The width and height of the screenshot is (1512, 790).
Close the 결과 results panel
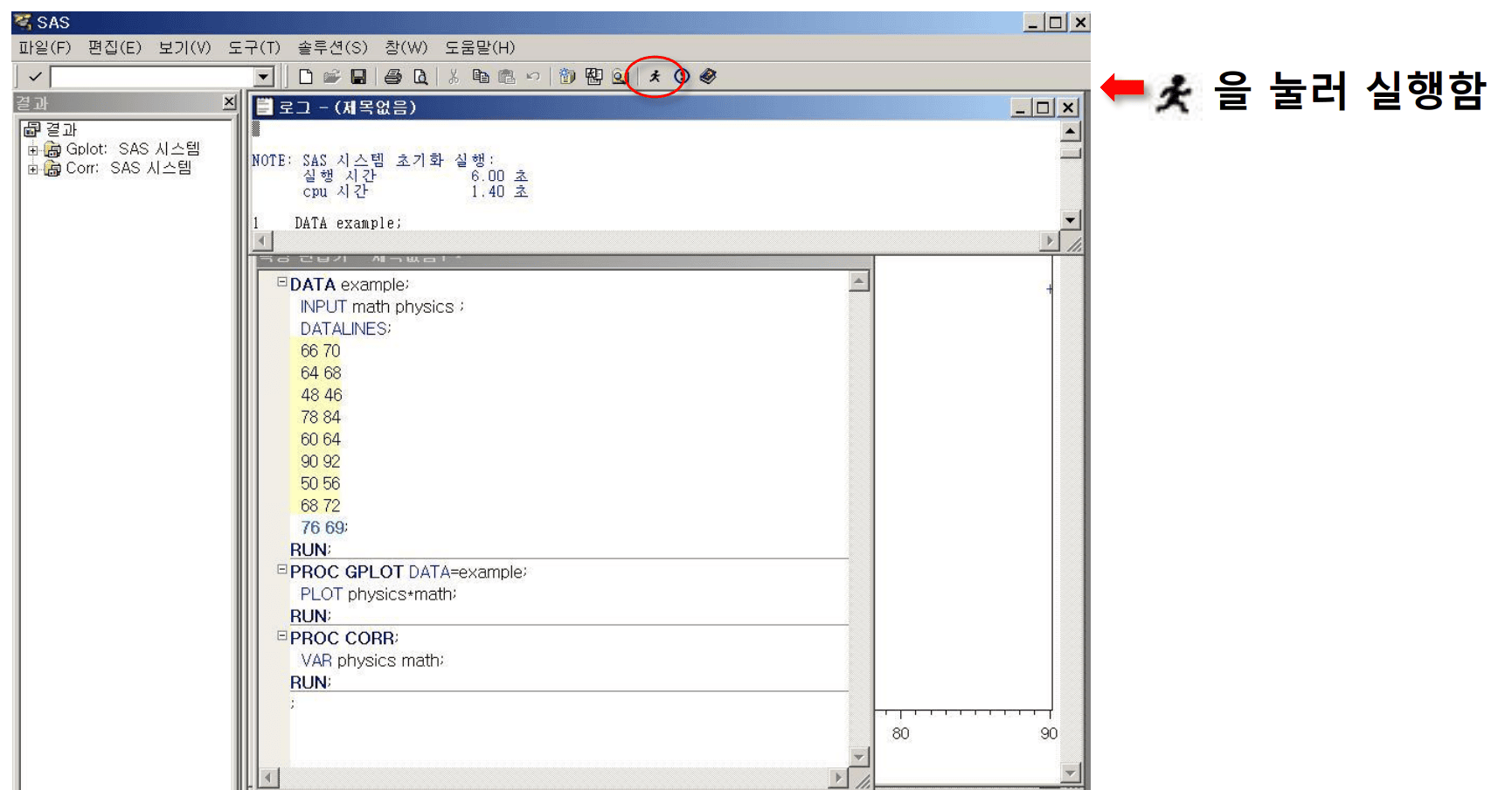pos(229,102)
